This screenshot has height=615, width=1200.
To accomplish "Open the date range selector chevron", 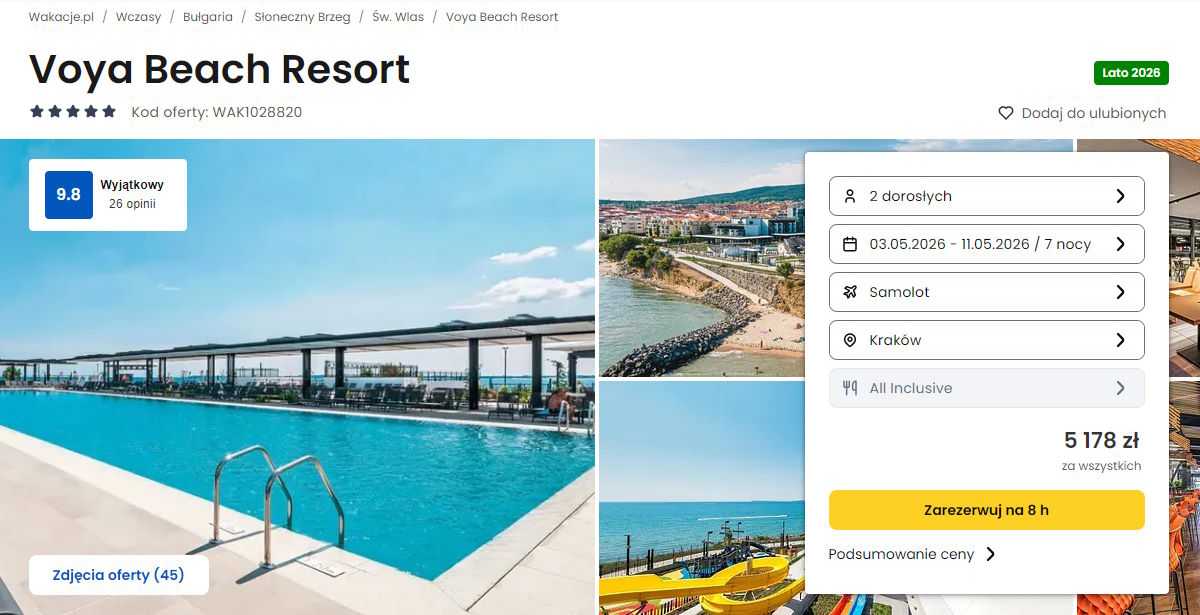I will [1120, 244].
